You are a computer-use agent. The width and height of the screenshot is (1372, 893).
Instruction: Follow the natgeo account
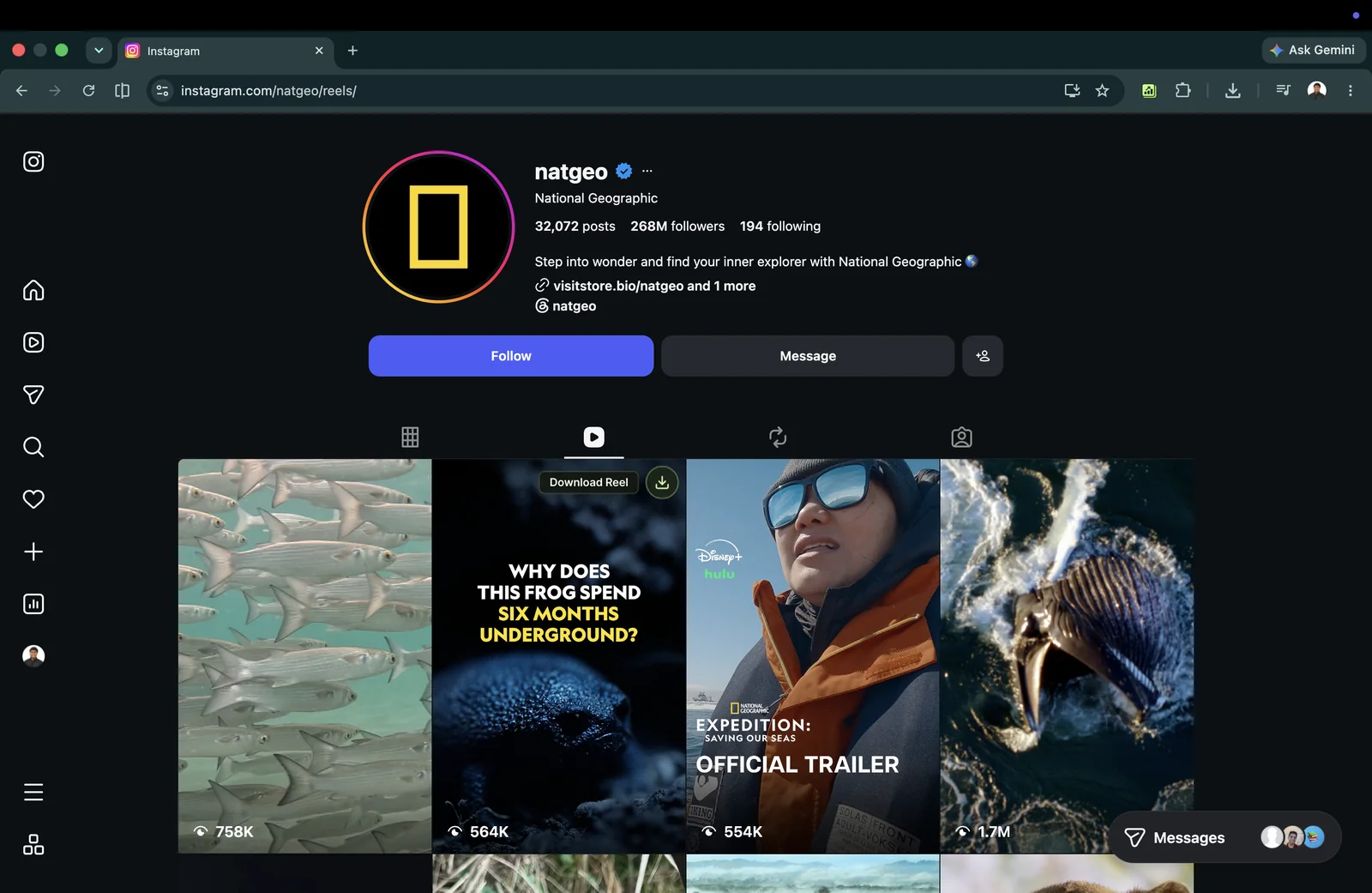(x=511, y=356)
